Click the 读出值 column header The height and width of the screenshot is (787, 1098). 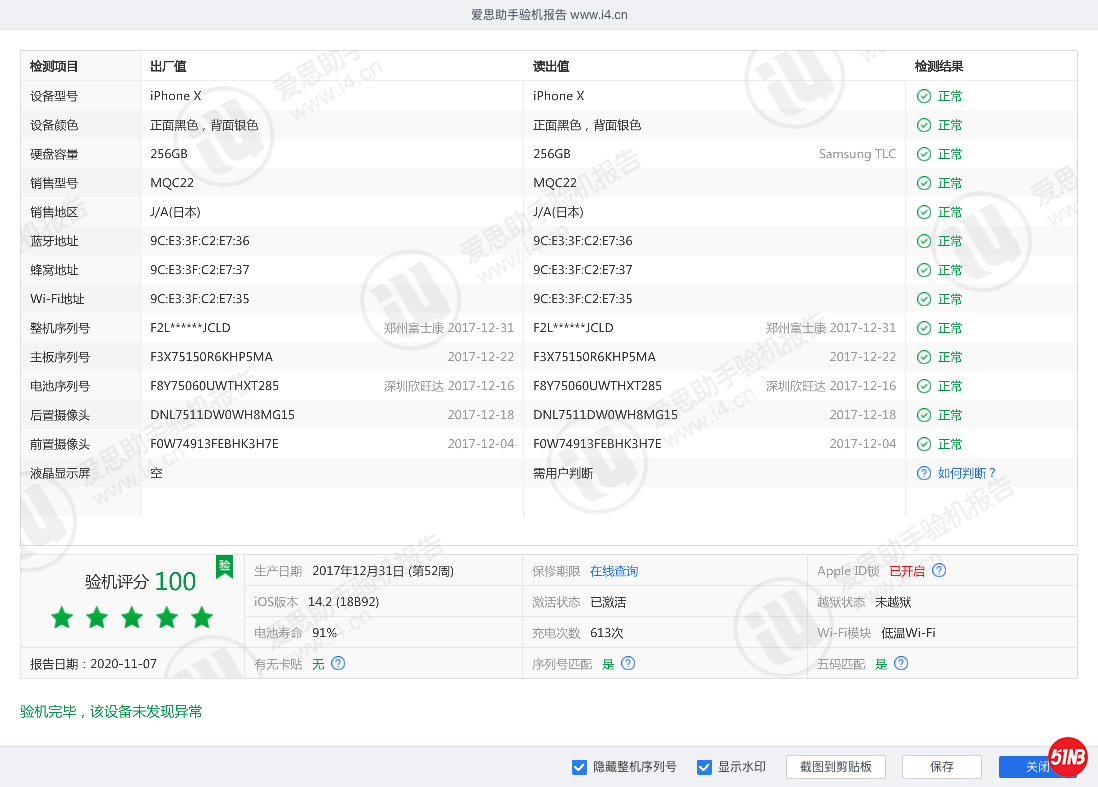(x=551, y=67)
